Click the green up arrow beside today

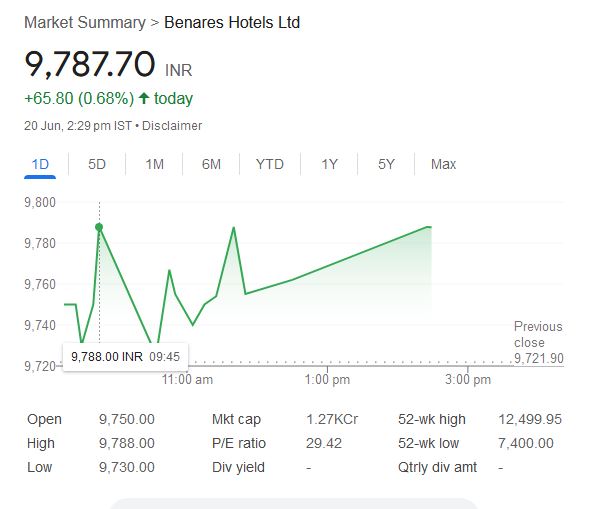pyautogui.click(x=144, y=99)
